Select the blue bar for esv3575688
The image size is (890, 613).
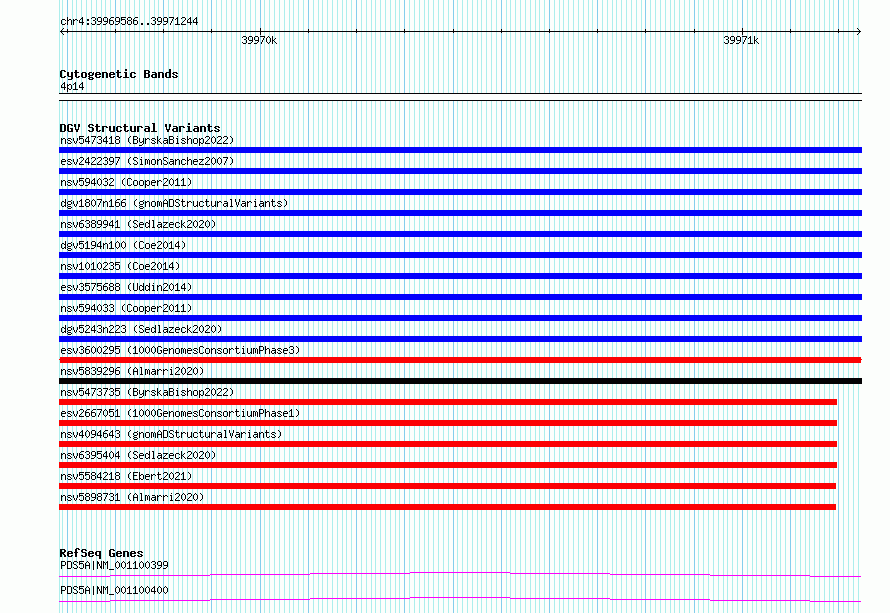[x=460, y=297]
